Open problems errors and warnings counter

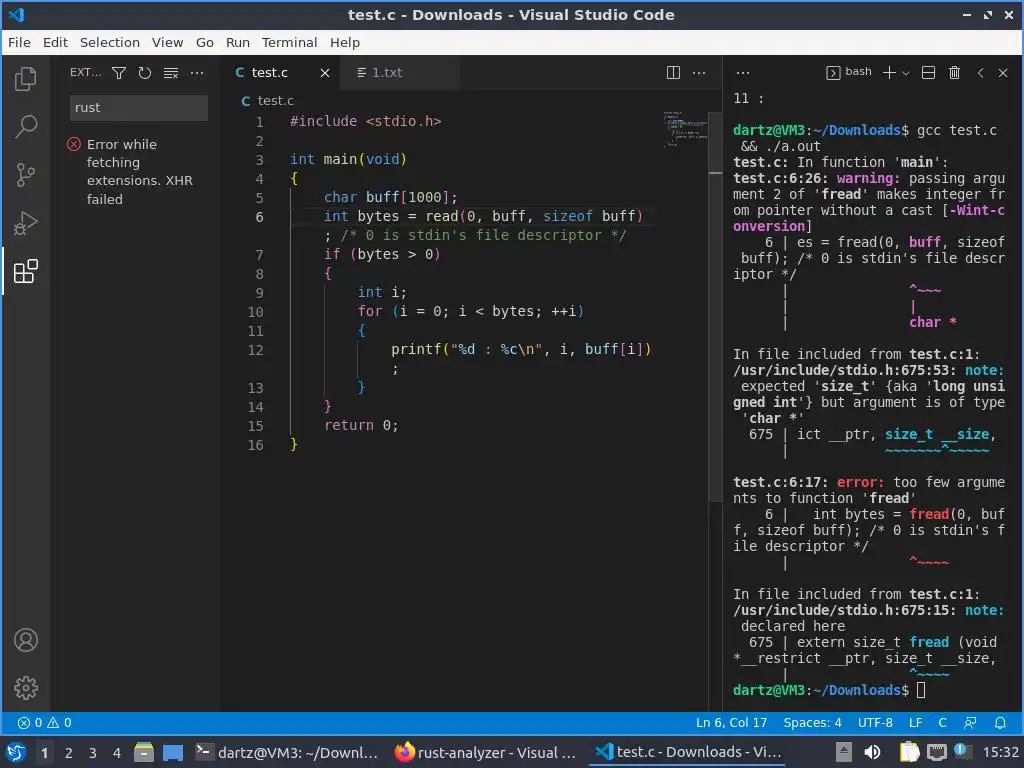pos(44,722)
